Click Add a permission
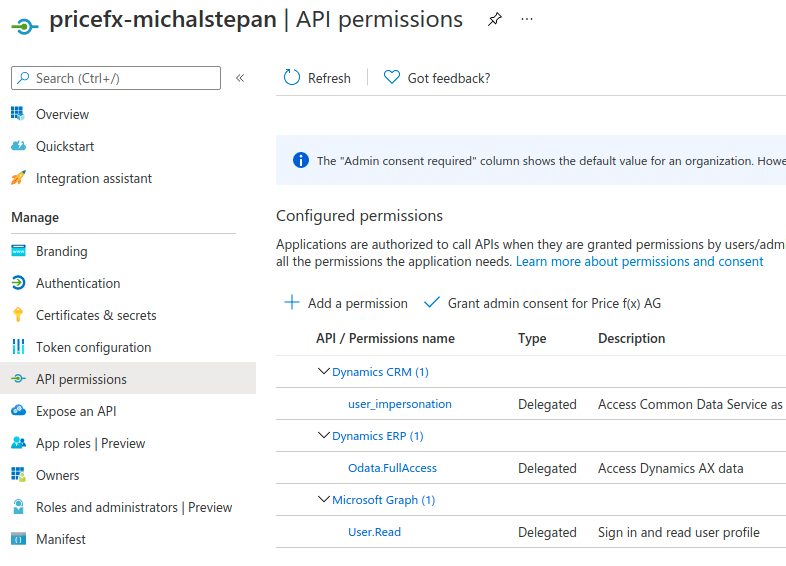Image resolution: width=786 pixels, height=566 pixels. click(x=346, y=303)
